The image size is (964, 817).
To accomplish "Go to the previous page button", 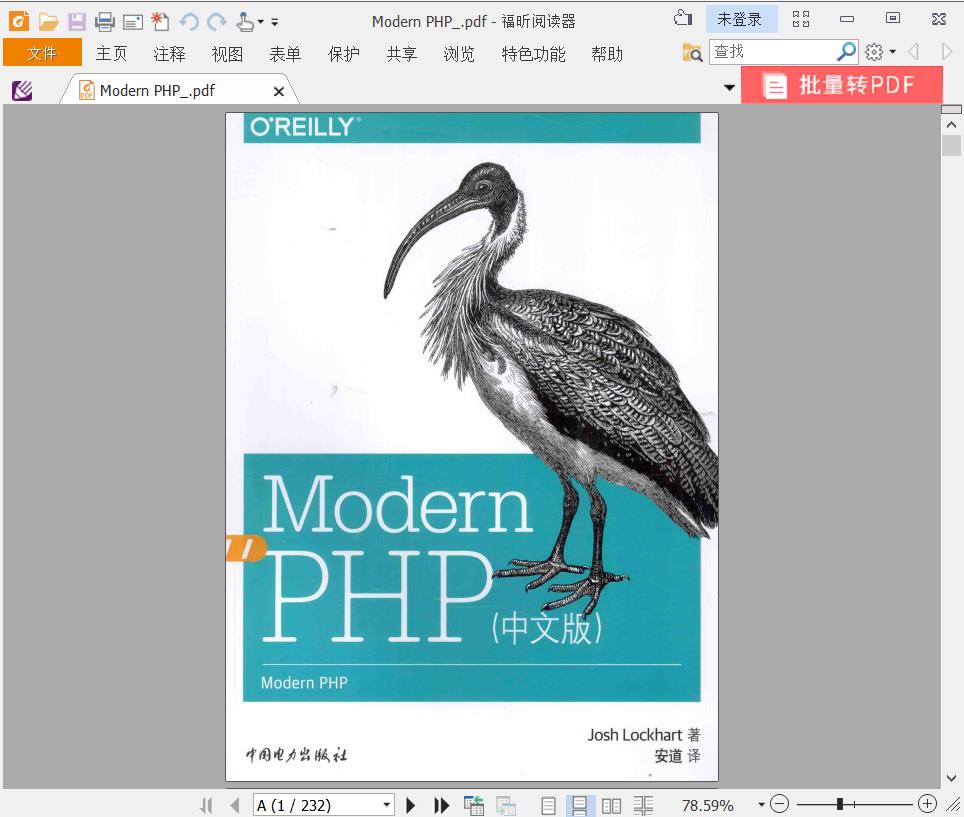I will click(235, 805).
